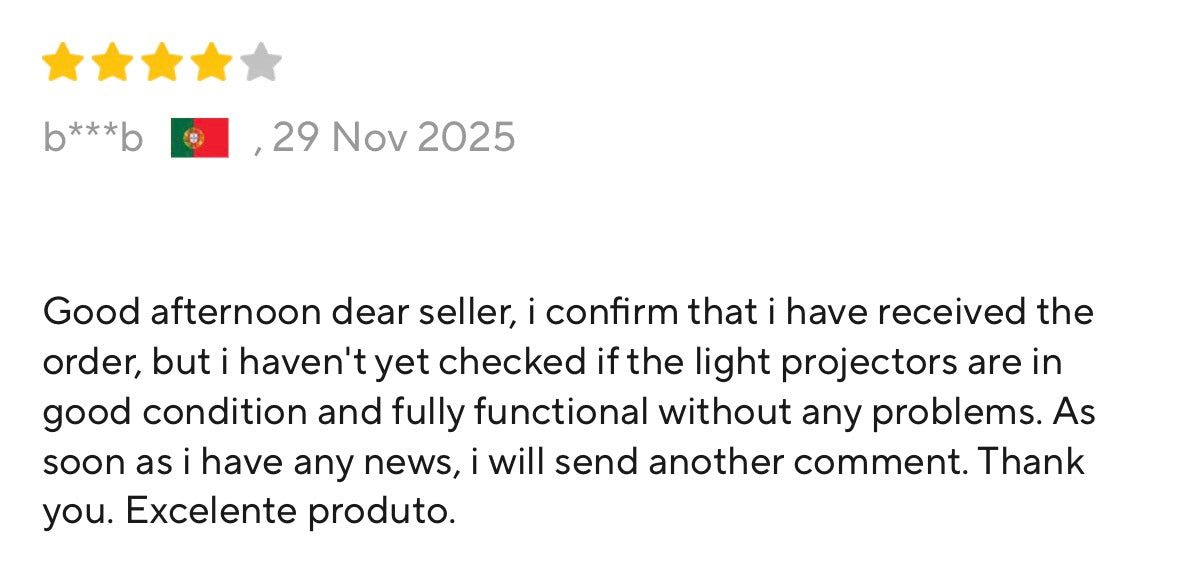Click the third yellow rating star
This screenshot has width=1179, height=562.
tap(162, 62)
